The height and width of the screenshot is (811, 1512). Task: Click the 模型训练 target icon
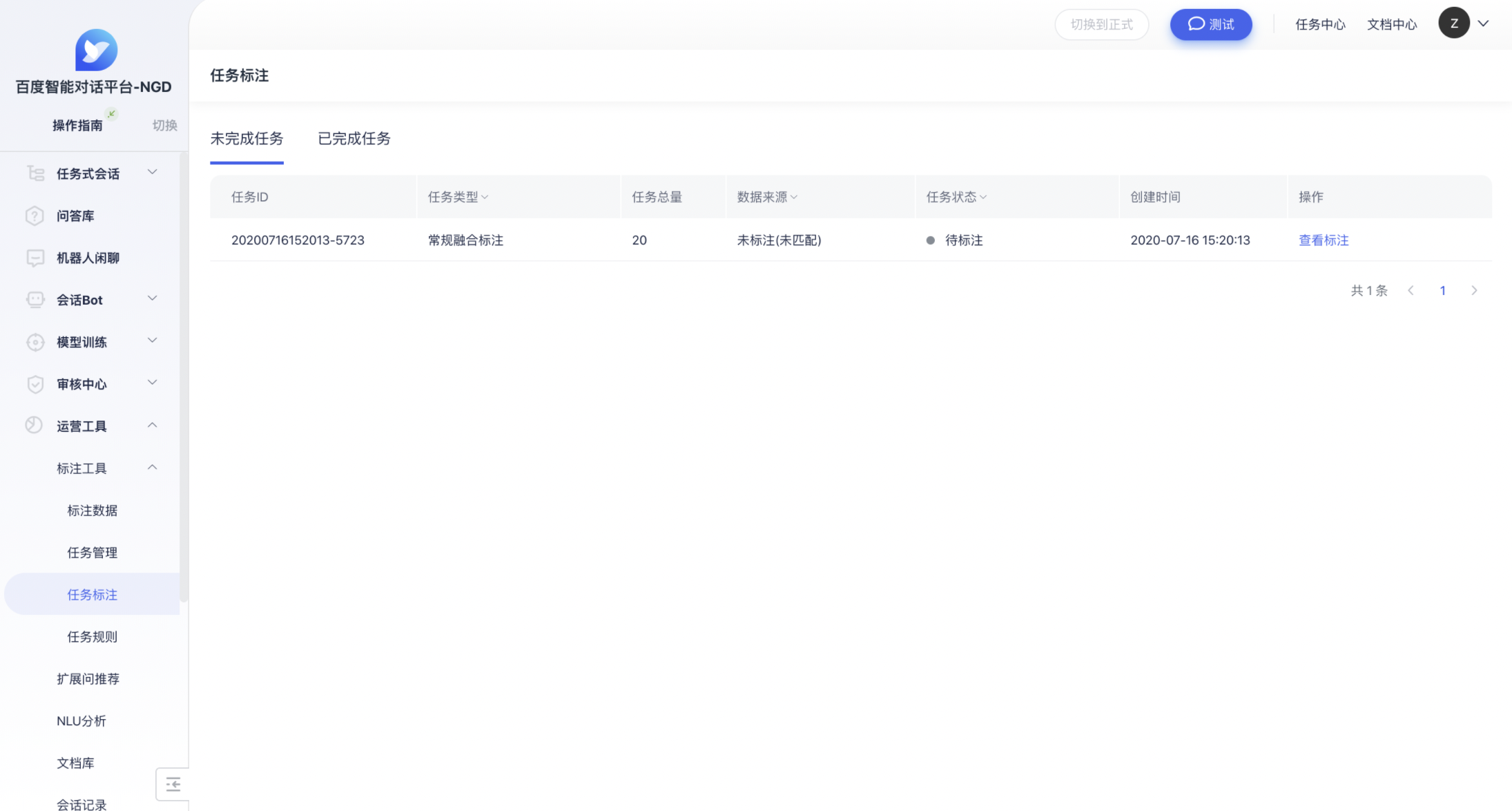pyautogui.click(x=35, y=342)
